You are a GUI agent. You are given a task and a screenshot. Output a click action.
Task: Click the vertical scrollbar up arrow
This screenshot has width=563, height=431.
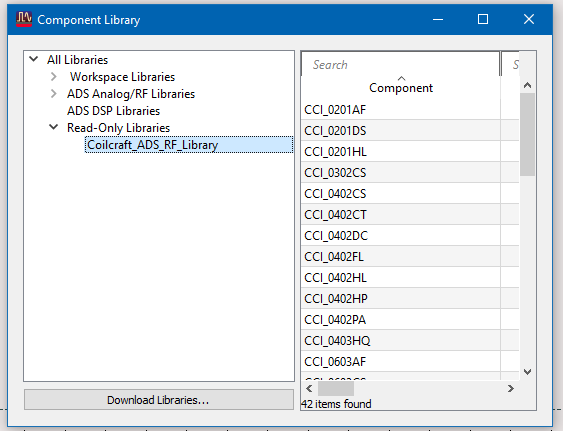point(527,85)
